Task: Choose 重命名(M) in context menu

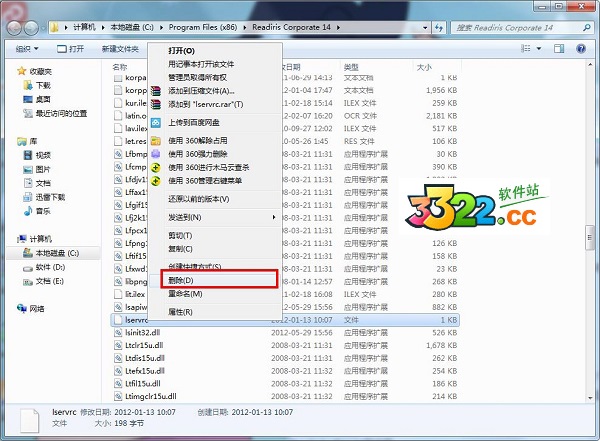Action: tap(215, 294)
